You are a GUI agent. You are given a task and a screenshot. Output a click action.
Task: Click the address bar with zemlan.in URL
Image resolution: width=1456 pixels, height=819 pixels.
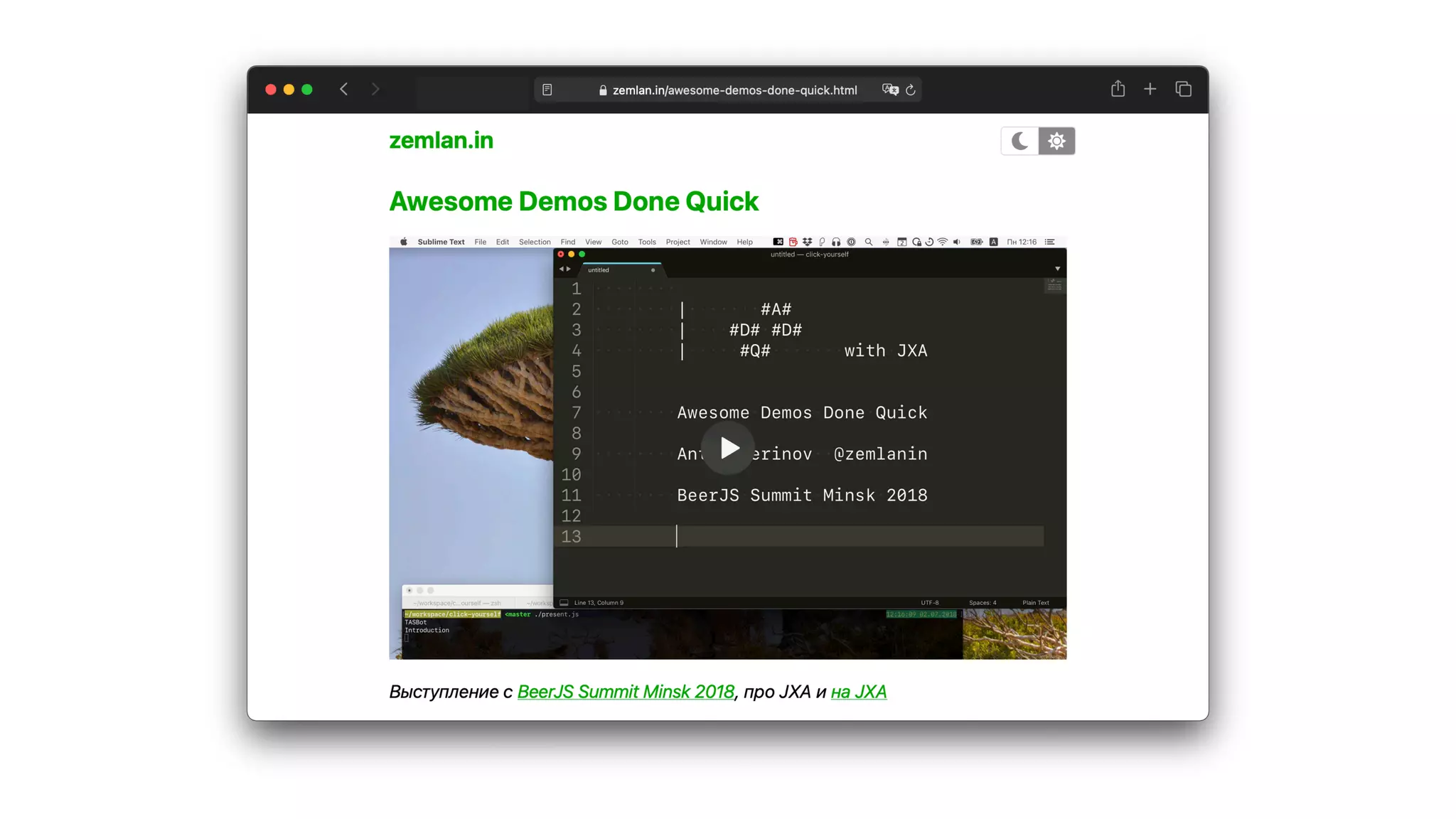coord(734,90)
